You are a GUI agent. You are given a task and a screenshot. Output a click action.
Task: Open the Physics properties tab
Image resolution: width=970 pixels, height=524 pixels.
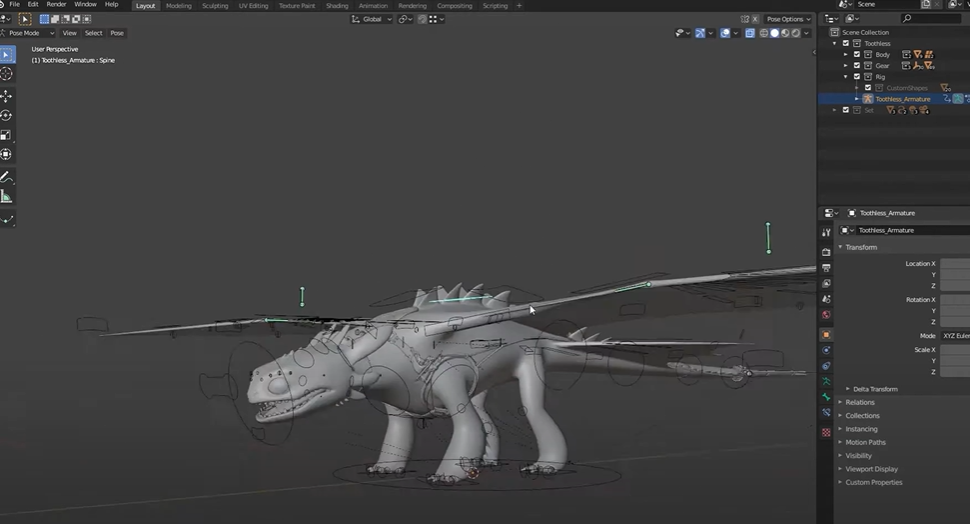click(826, 350)
